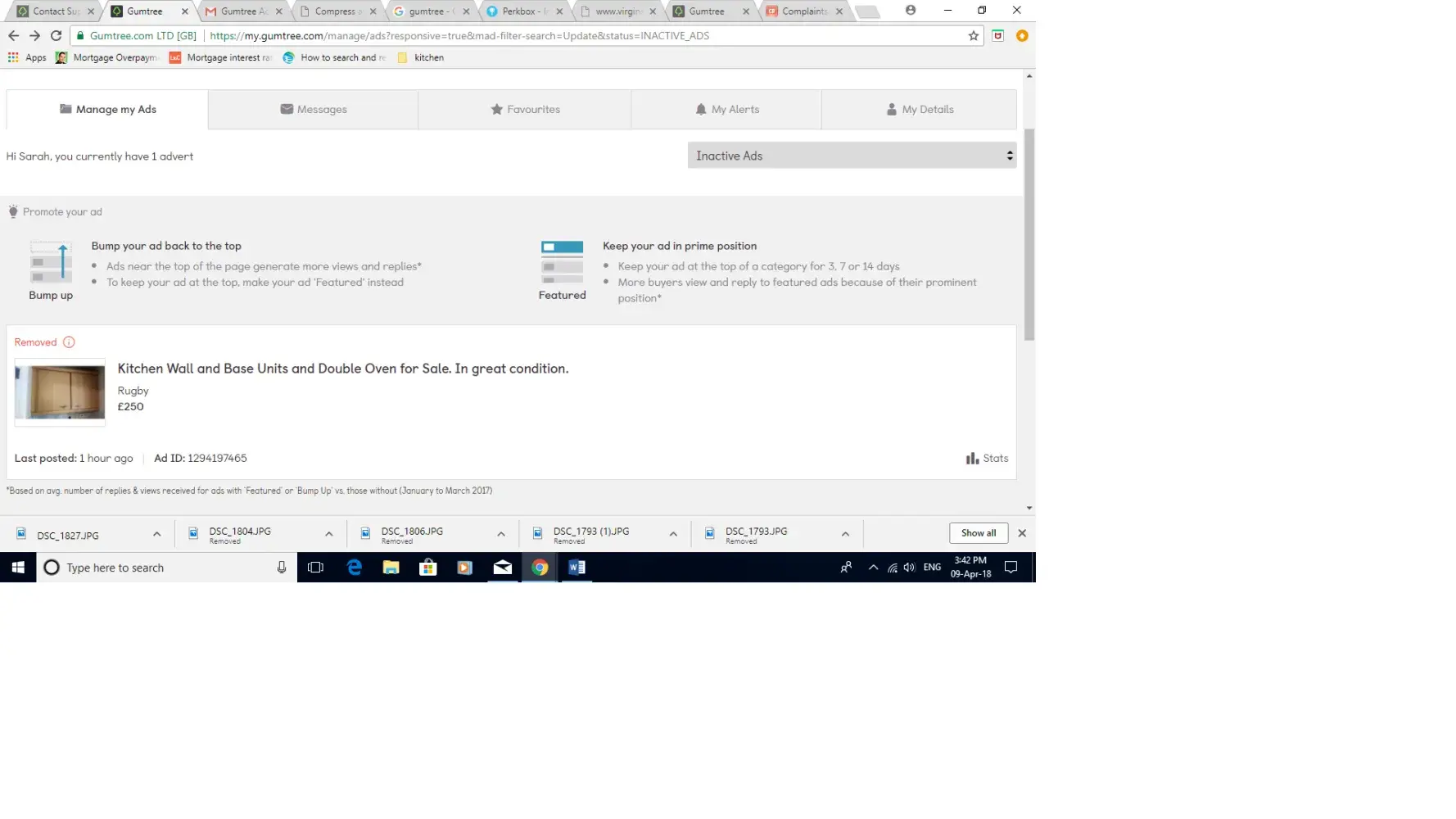Open the Mail app from taskbar
The width and height of the screenshot is (1456, 819).
pyautogui.click(x=502, y=568)
